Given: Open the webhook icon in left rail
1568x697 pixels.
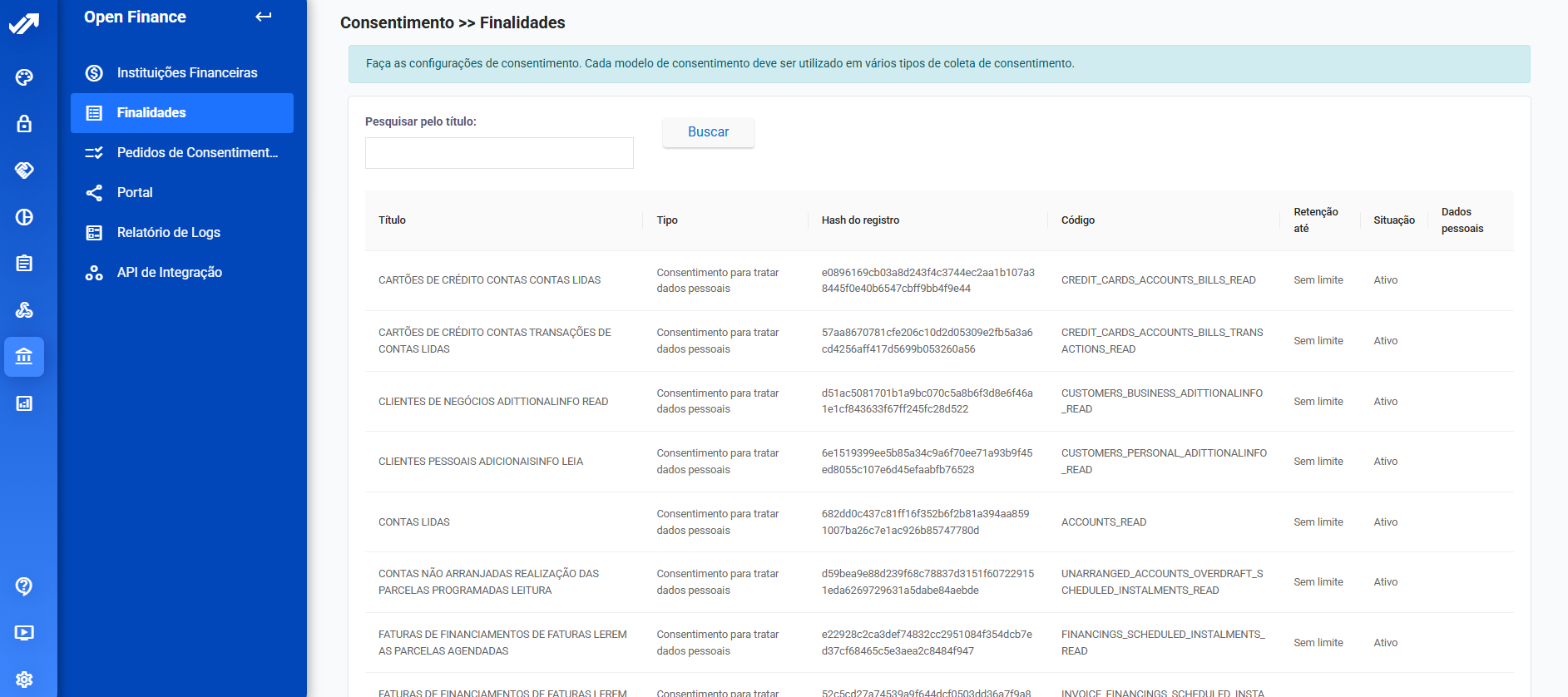Looking at the screenshot, I should click(x=24, y=310).
